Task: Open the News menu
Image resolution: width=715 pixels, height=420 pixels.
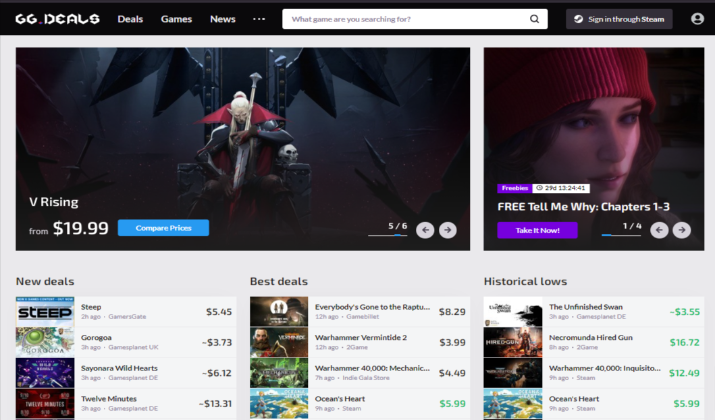Action: point(223,19)
